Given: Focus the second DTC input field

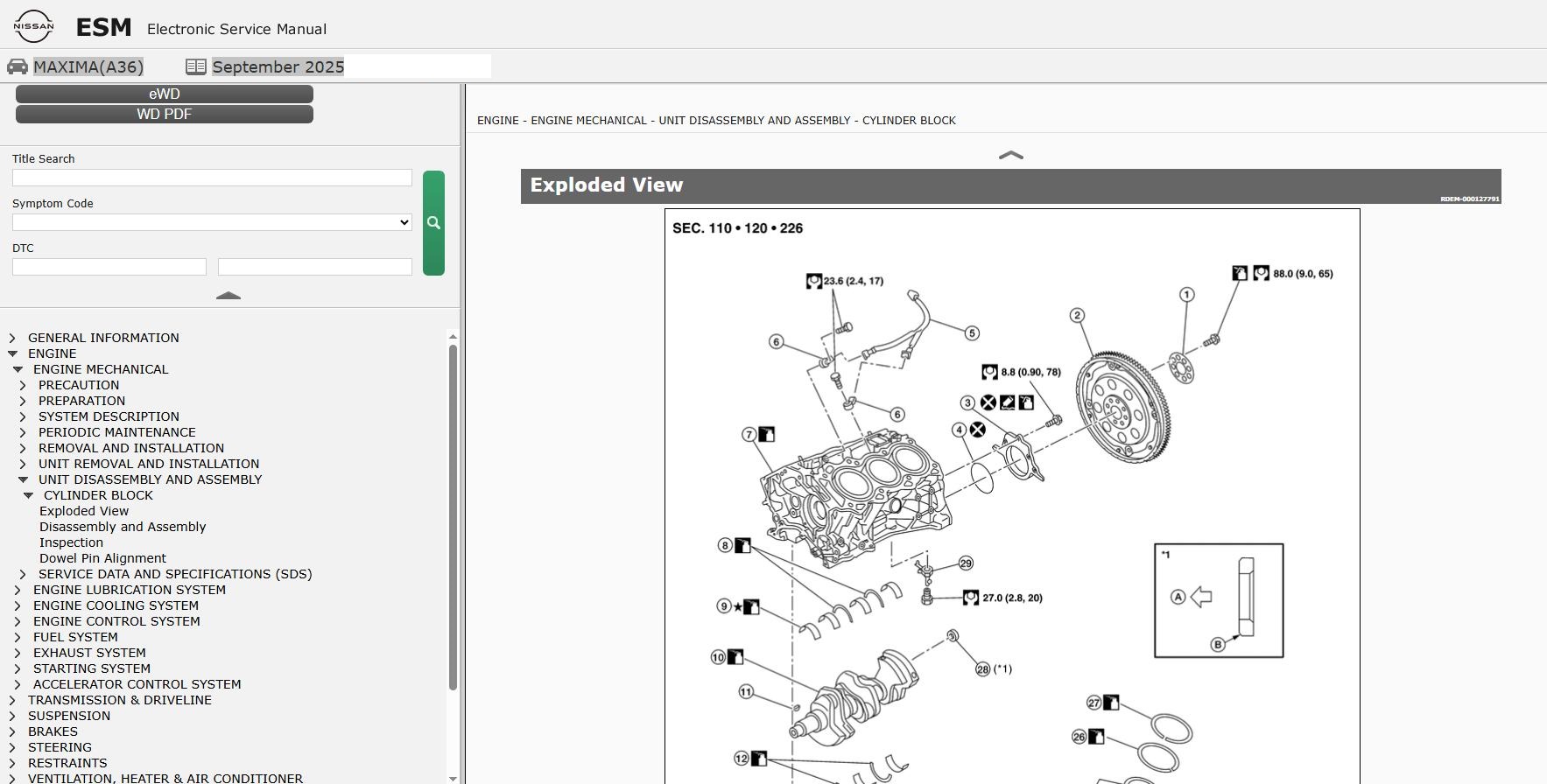Looking at the screenshot, I should (315, 267).
